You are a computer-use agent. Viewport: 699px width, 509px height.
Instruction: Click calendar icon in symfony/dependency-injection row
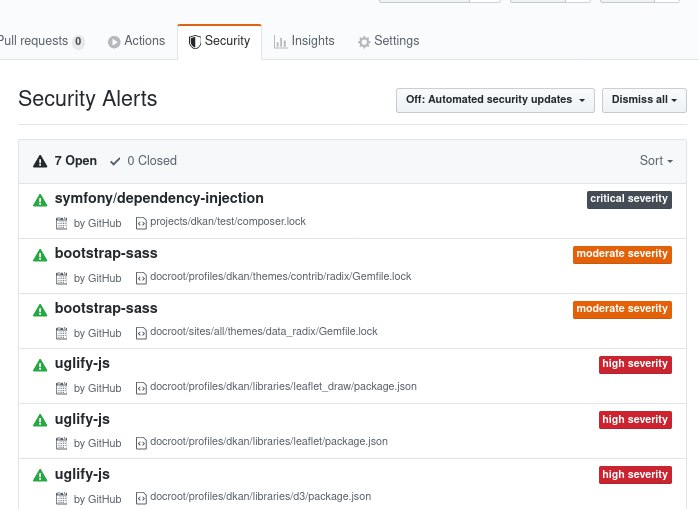[62, 223]
